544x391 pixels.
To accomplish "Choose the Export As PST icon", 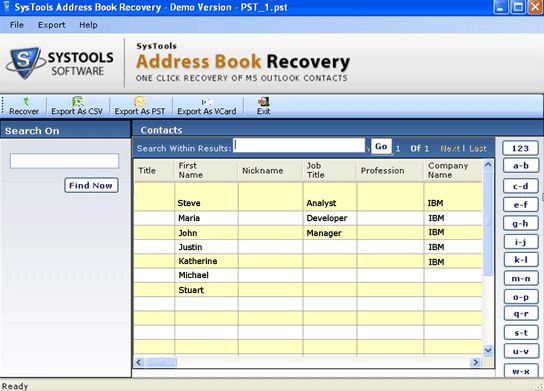I will click(x=139, y=102).
